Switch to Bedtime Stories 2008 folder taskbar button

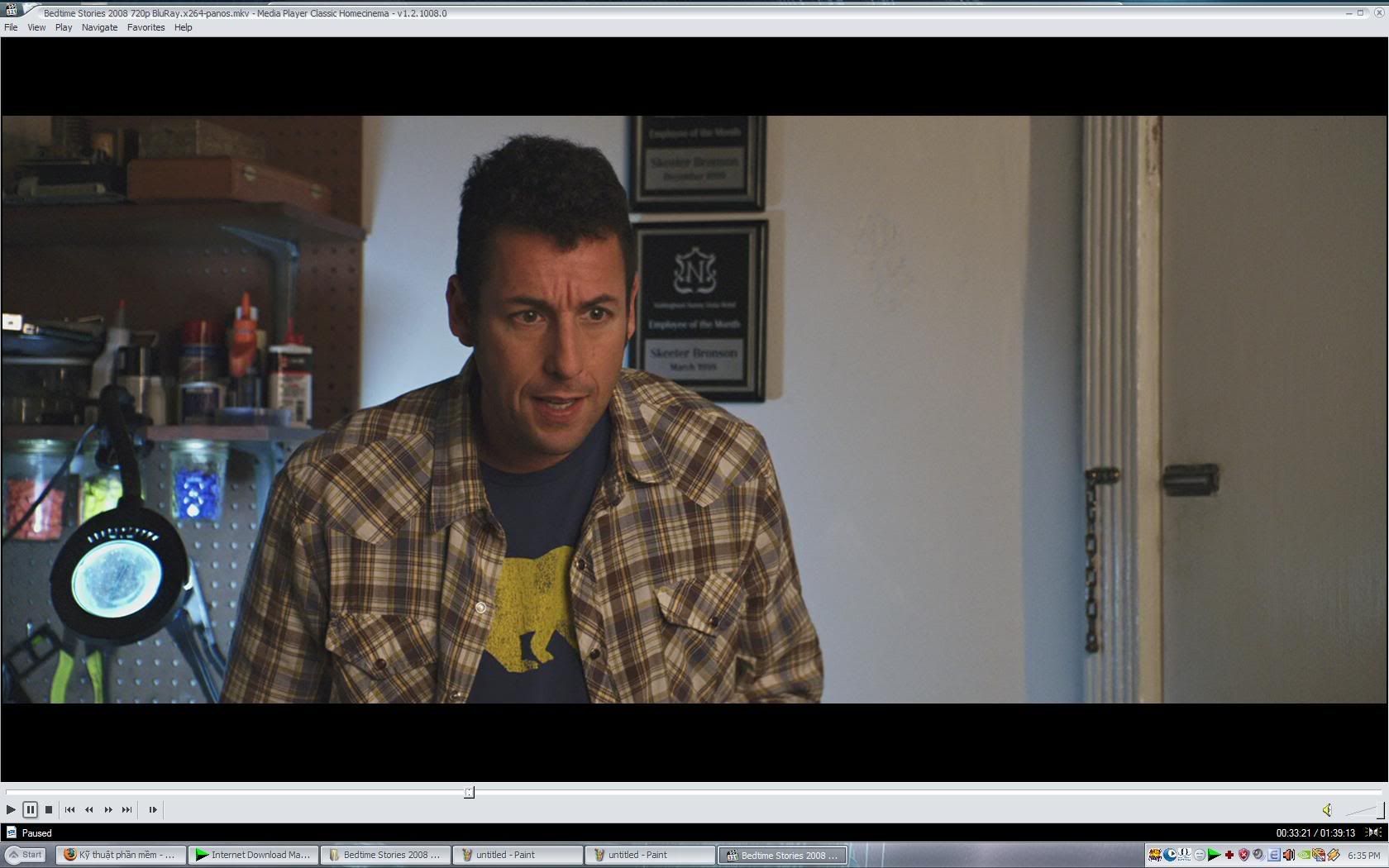[x=385, y=855]
